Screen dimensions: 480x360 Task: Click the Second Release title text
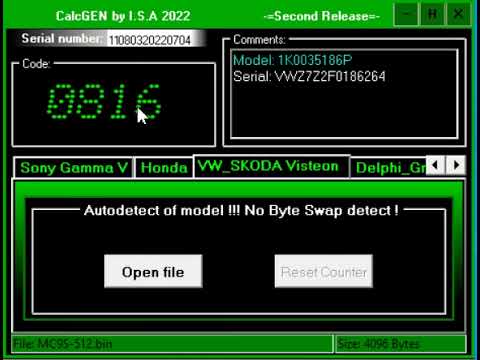pyautogui.click(x=322, y=16)
